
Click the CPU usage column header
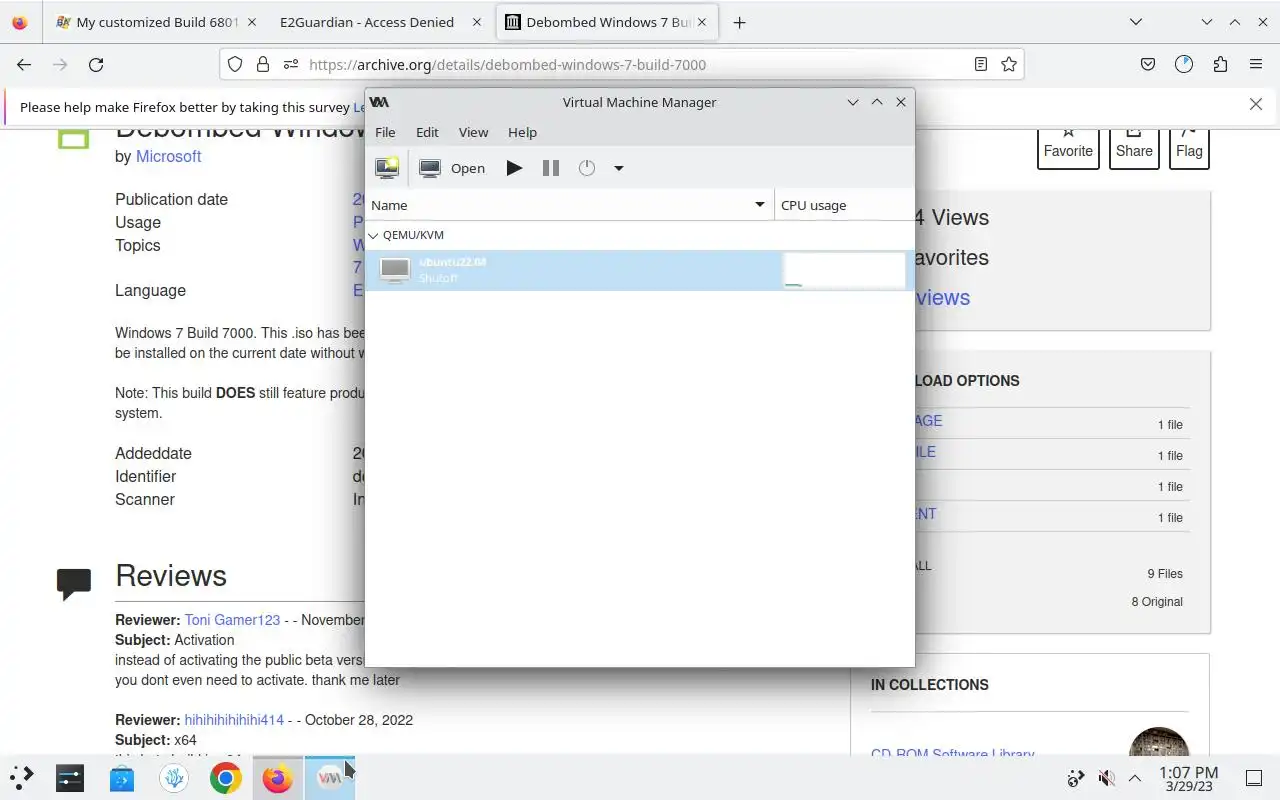pyautogui.click(x=844, y=205)
